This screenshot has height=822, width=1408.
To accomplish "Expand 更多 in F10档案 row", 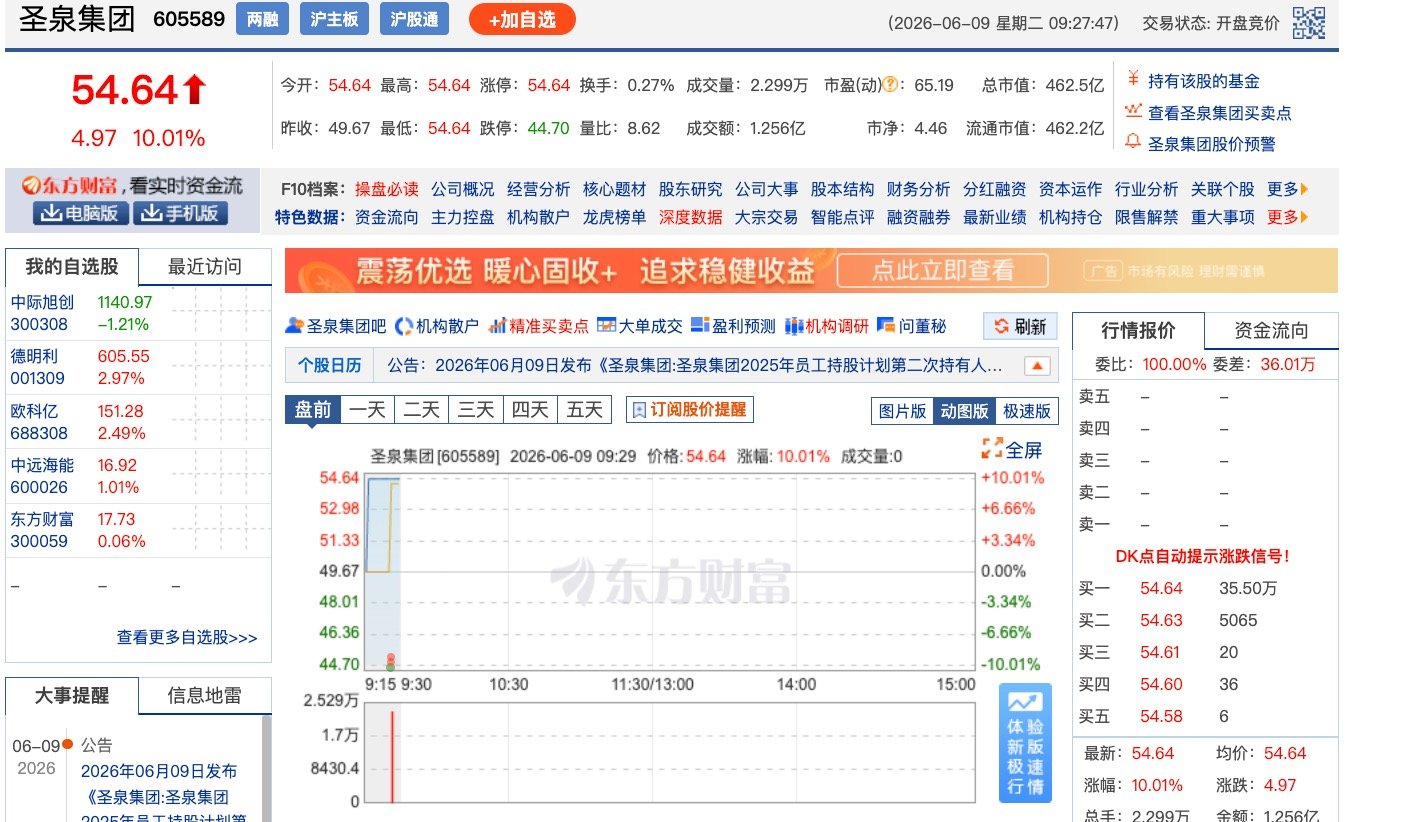I will coord(1288,189).
